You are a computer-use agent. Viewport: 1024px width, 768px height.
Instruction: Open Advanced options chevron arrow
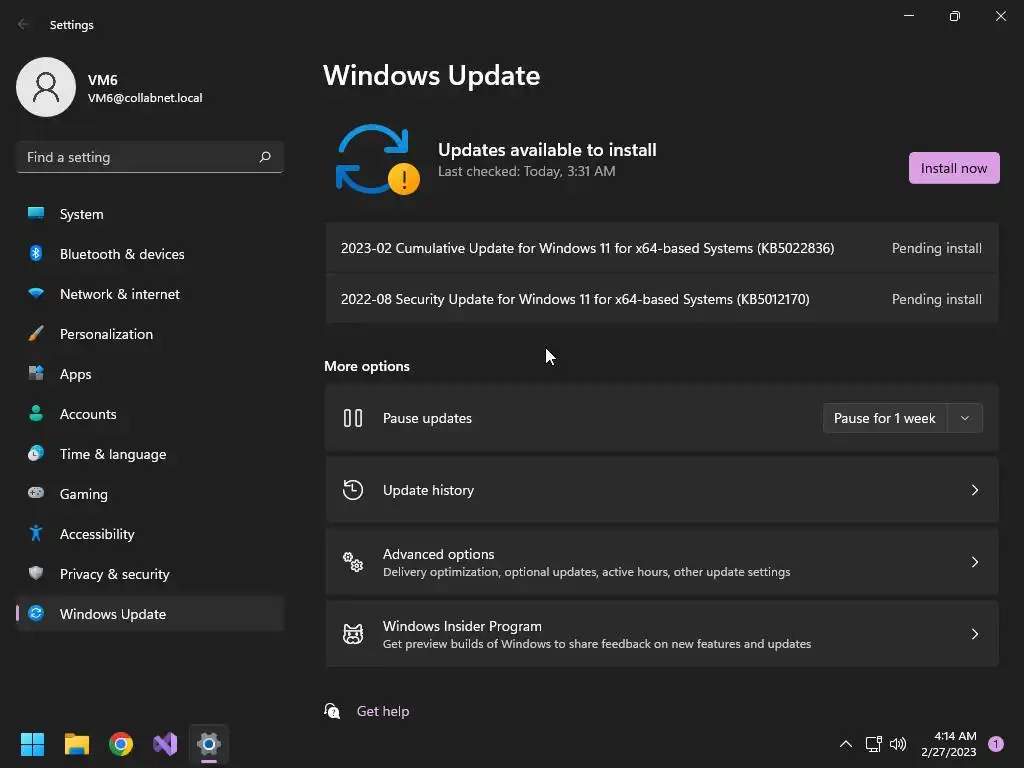pos(974,562)
